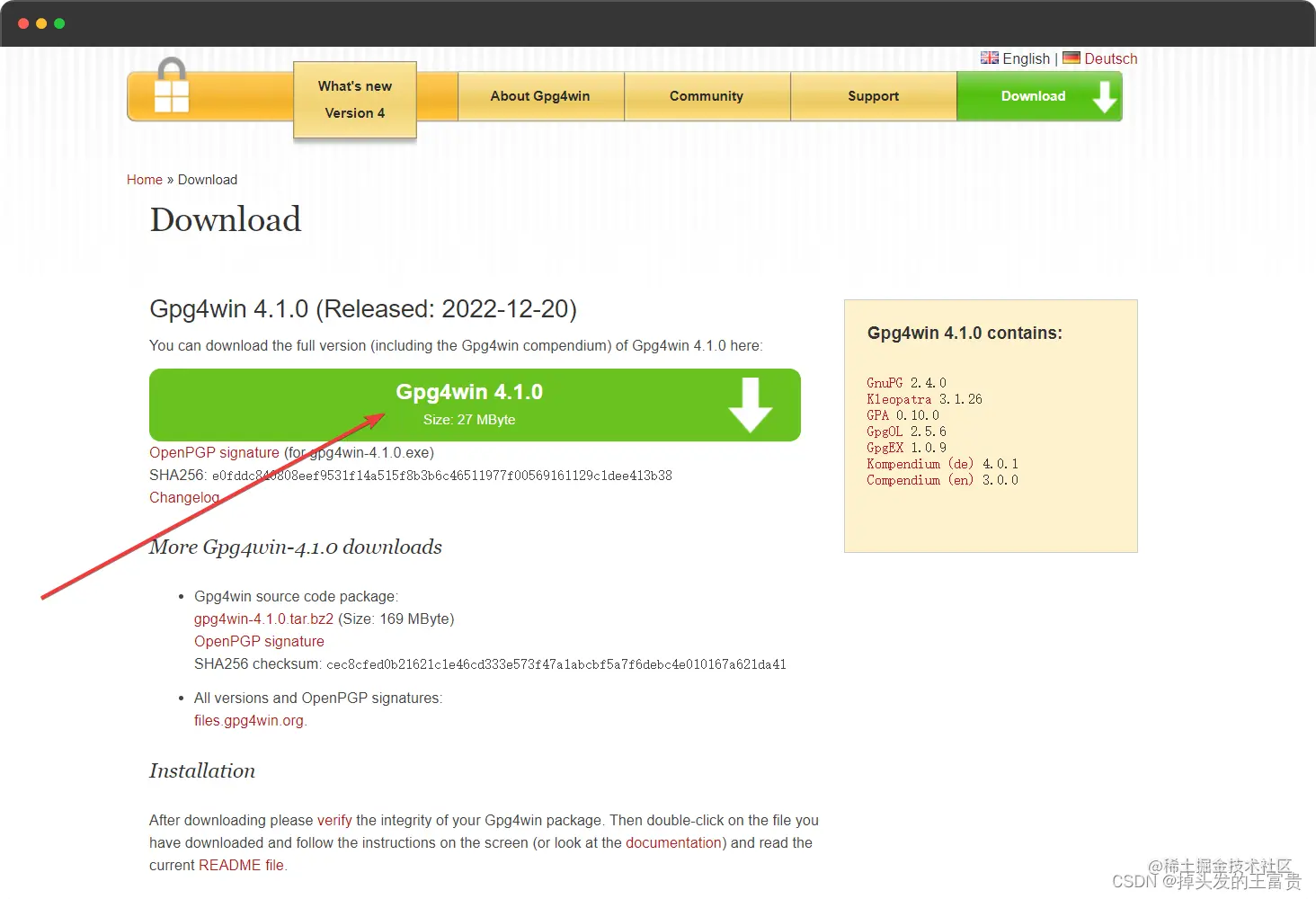Click the Gpg4win padlock logo
This screenshot has height=899, width=1316.
[x=172, y=85]
